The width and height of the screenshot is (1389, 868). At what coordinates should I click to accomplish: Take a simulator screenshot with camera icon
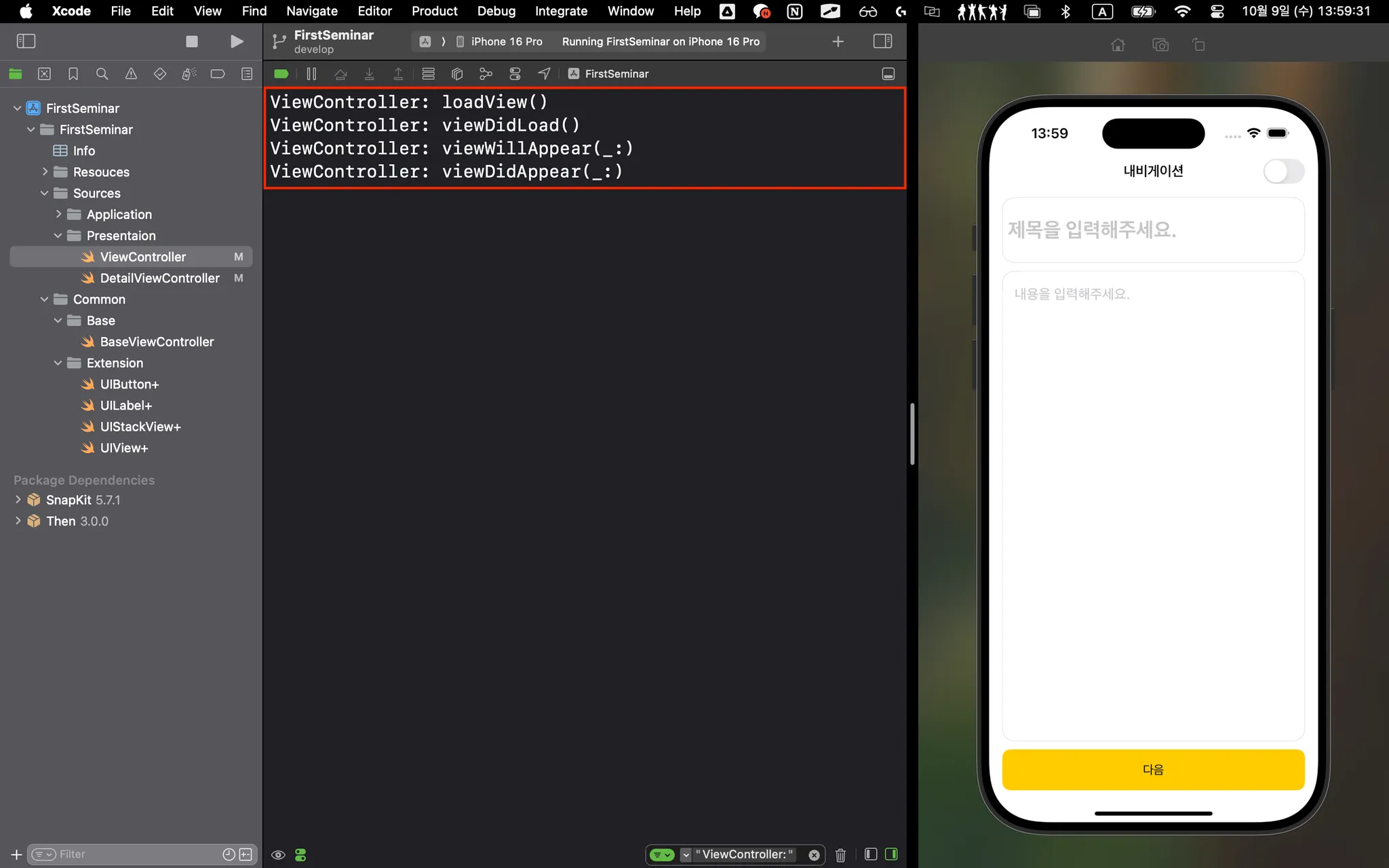pyautogui.click(x=1160, y=45)
